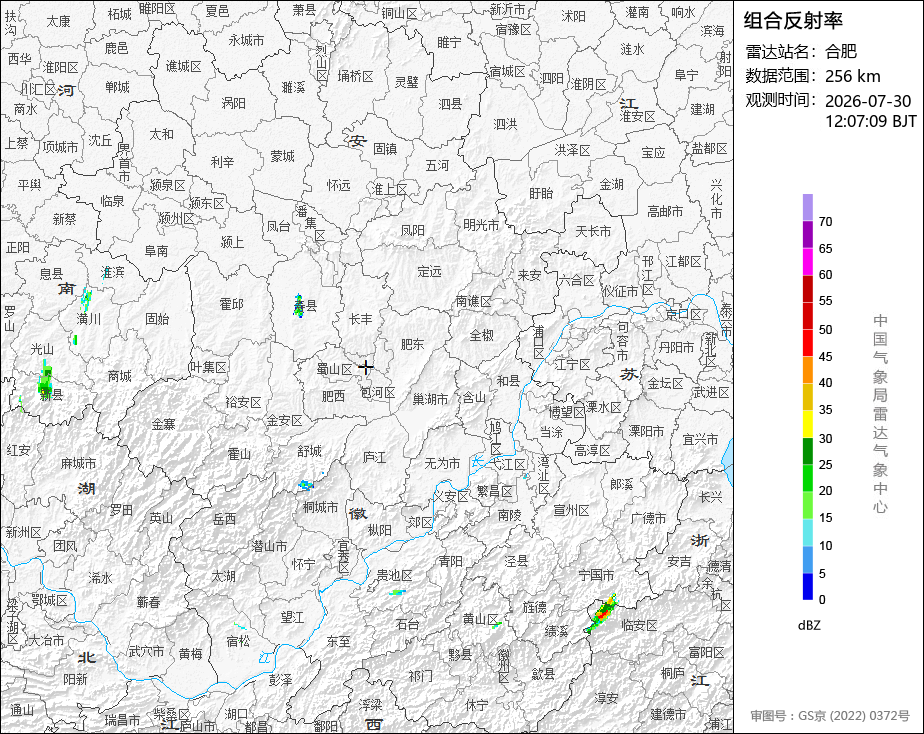Click the 审图号 GS京 (2022) 0372号 text
924x734 pixels.
[830, 716]
